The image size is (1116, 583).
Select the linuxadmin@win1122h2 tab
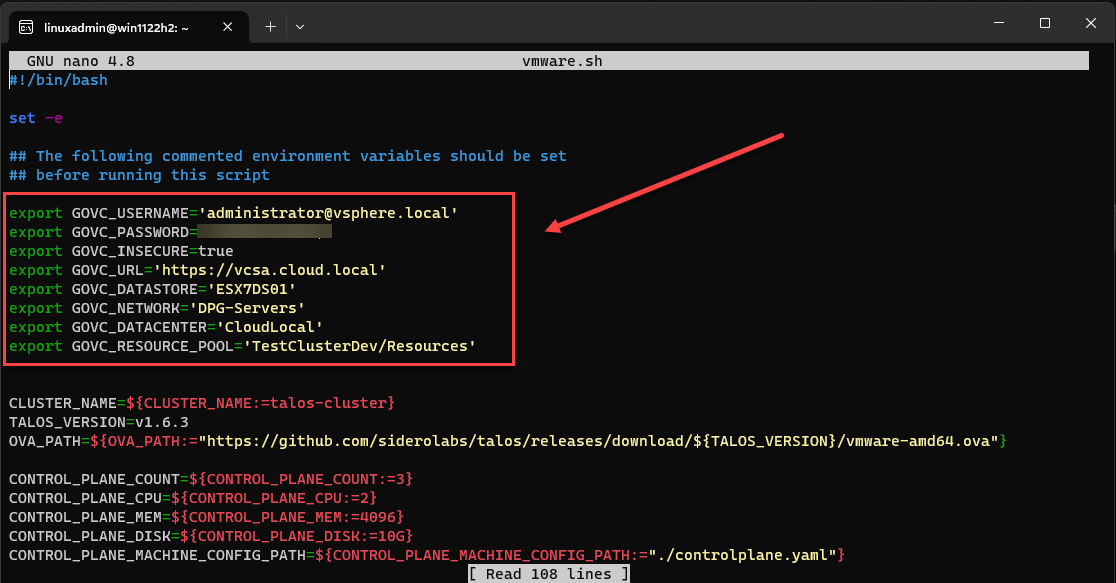[x=120, y=26]
